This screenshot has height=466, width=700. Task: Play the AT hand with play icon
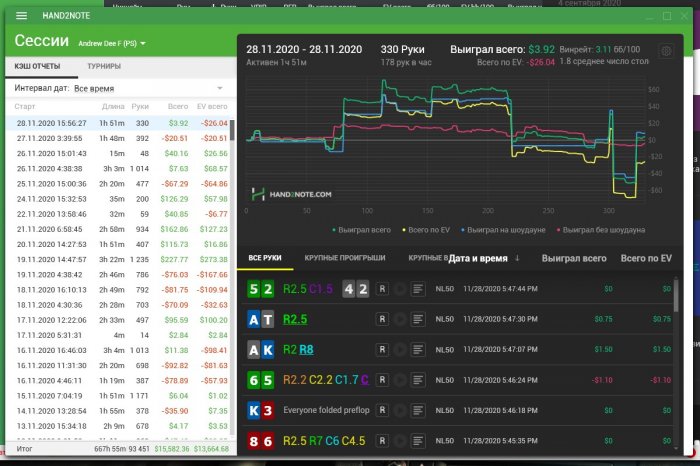[400, 319]
